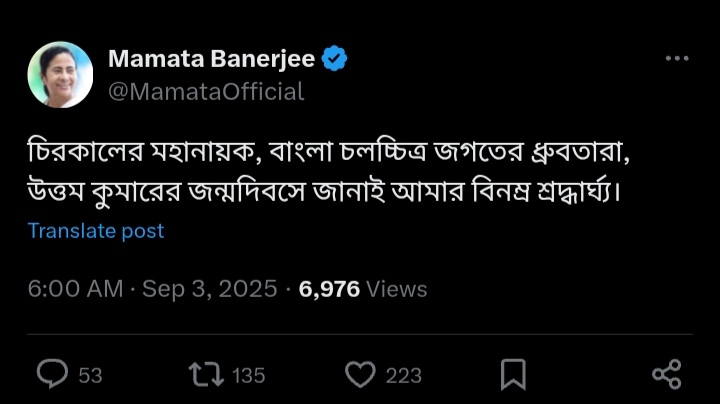Click the Translate post link

pos(96,231)
